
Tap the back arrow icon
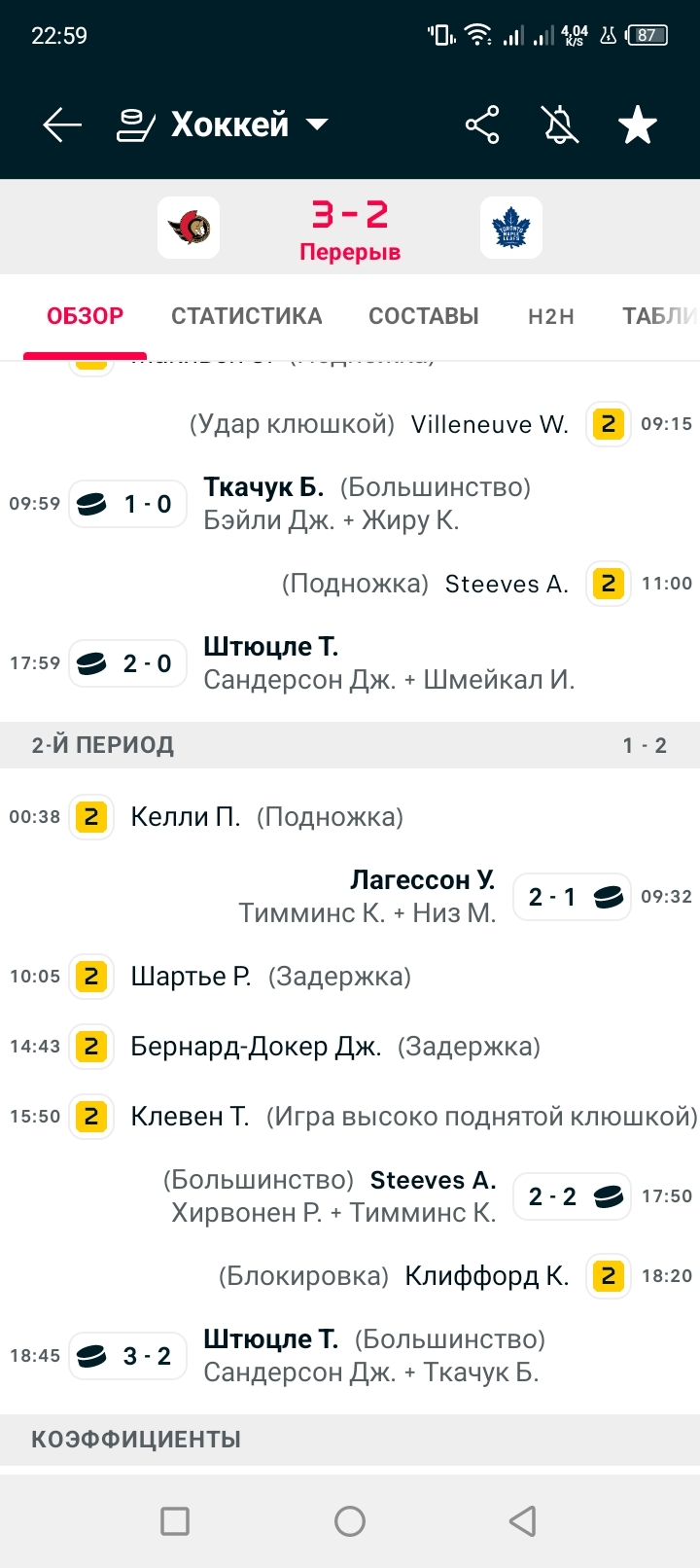pyautogui.click(x=62, y=125)
